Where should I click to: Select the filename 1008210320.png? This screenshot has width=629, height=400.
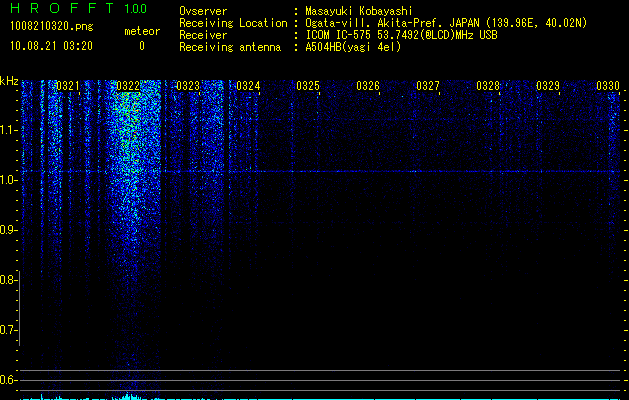coord(52,27)
